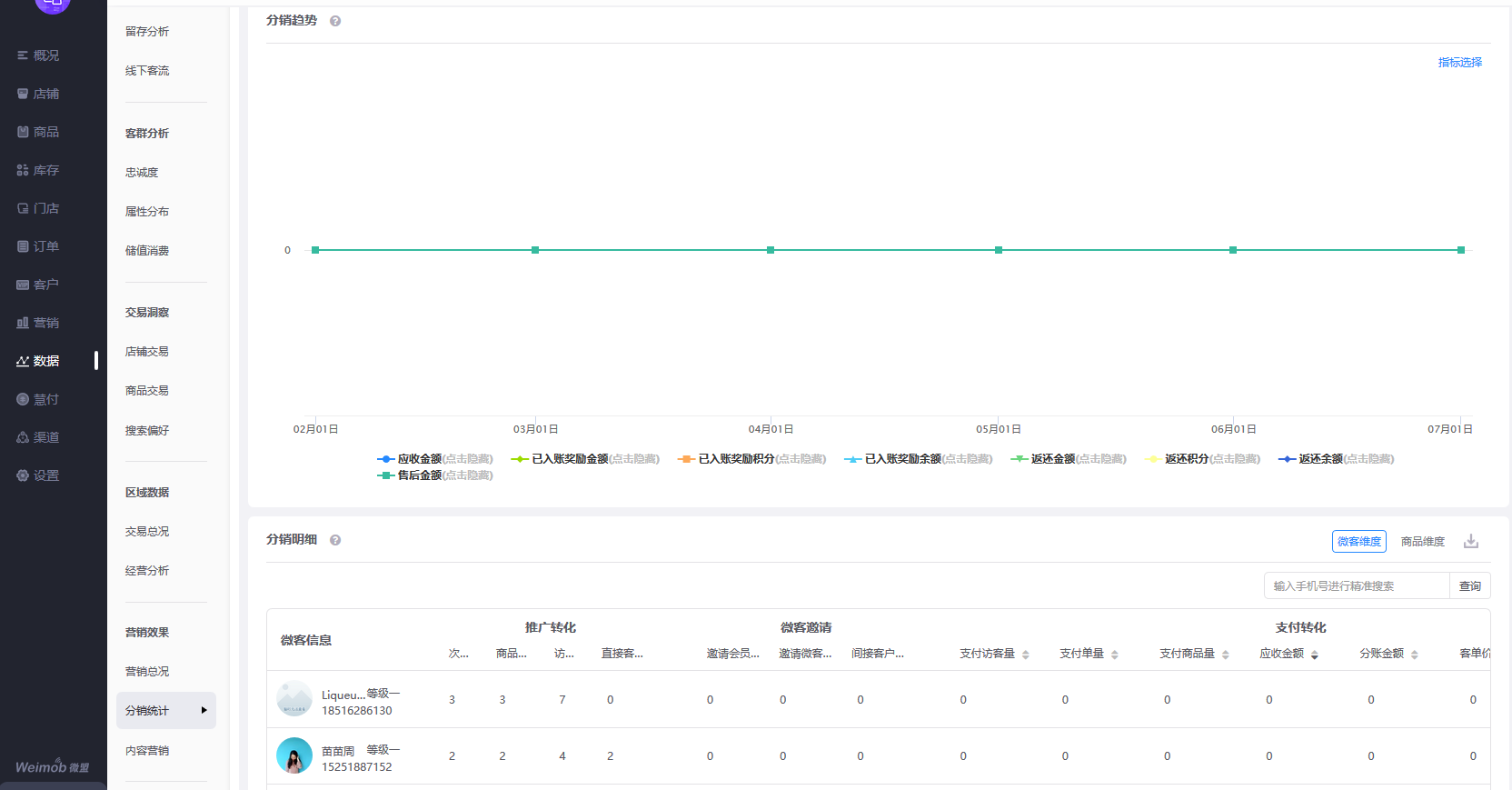Click the 指标选择 link

coord(1460,63)
